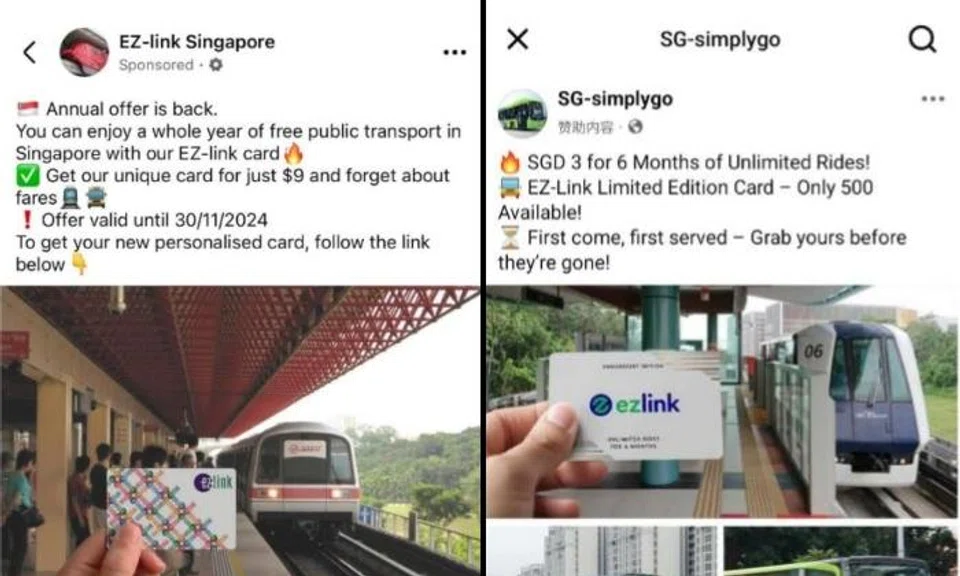View the bottom-right green bus photo
The height and width of the screenshot is (576, 960).
click(841, 550)
